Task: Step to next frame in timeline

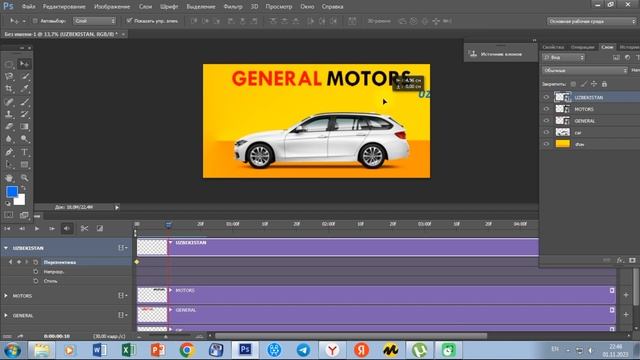Action: tap(52, 229)
